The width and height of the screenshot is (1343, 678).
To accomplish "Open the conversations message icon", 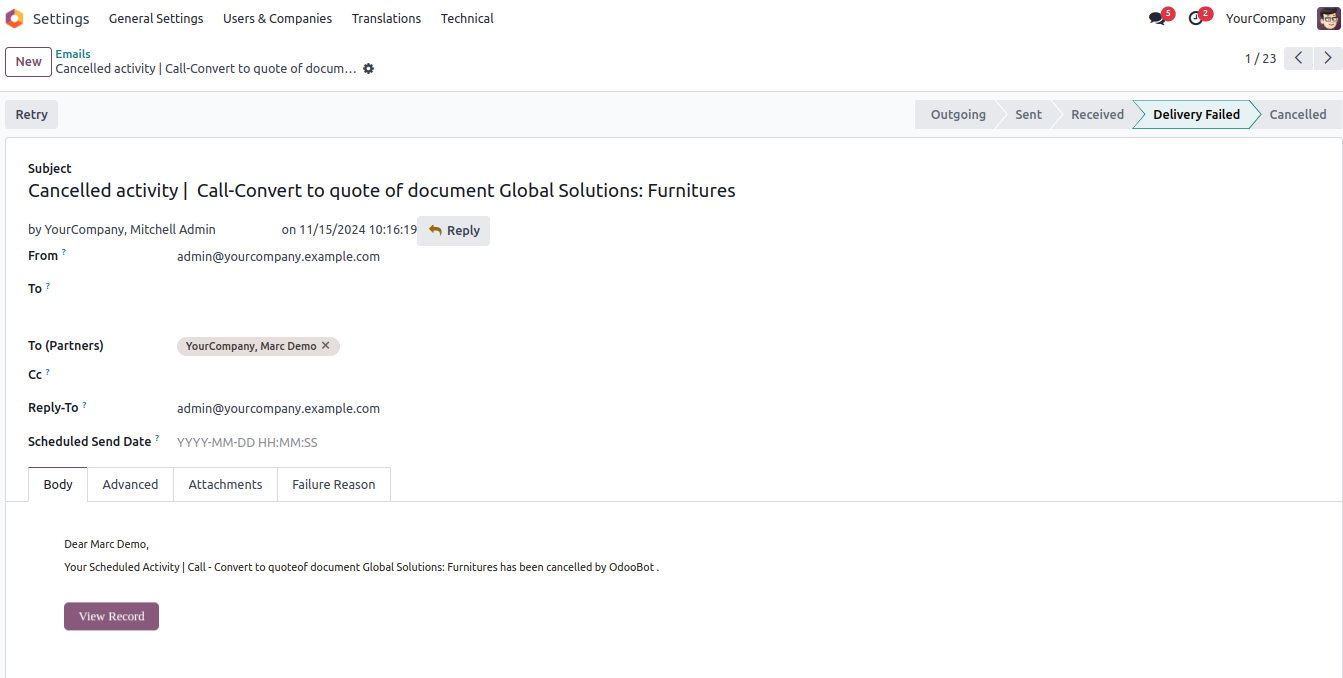I will [1157, 18].
